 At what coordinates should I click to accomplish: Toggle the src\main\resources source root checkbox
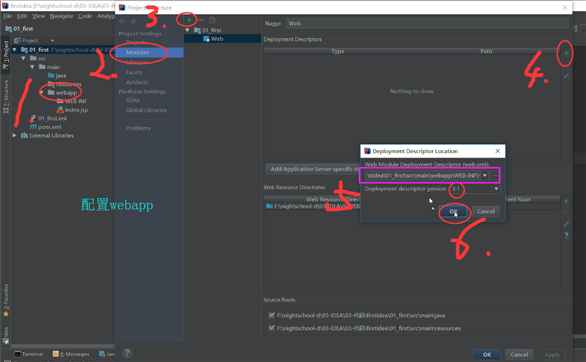pos(272,328)
